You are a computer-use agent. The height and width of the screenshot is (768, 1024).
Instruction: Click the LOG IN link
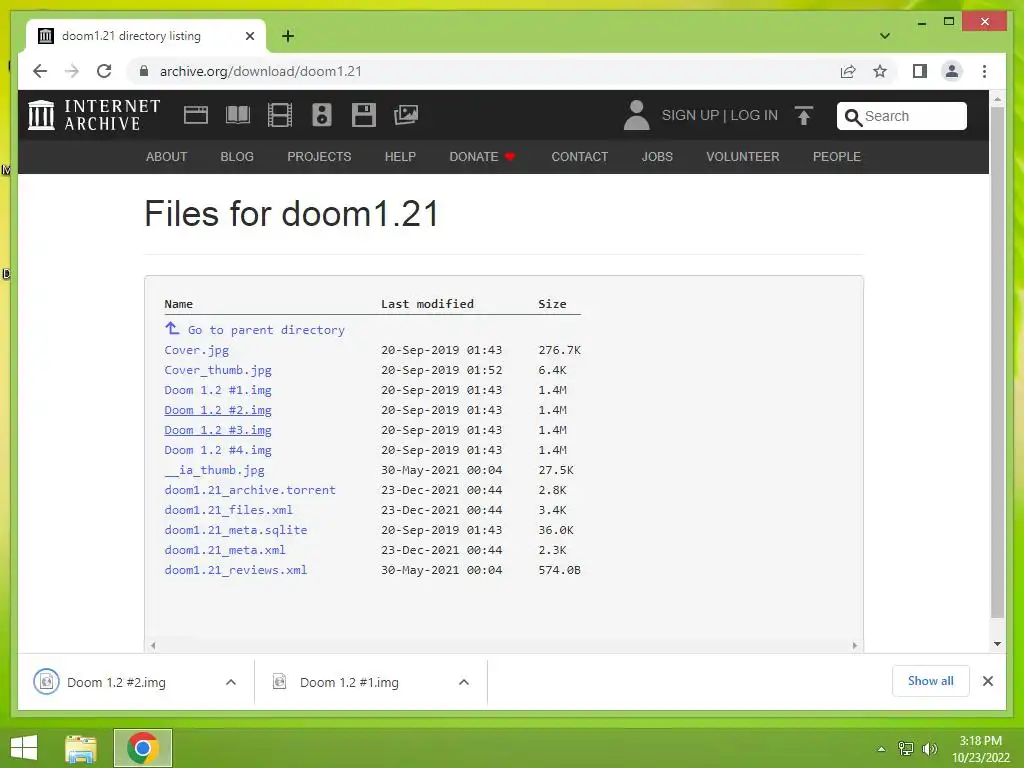[754, 116]
